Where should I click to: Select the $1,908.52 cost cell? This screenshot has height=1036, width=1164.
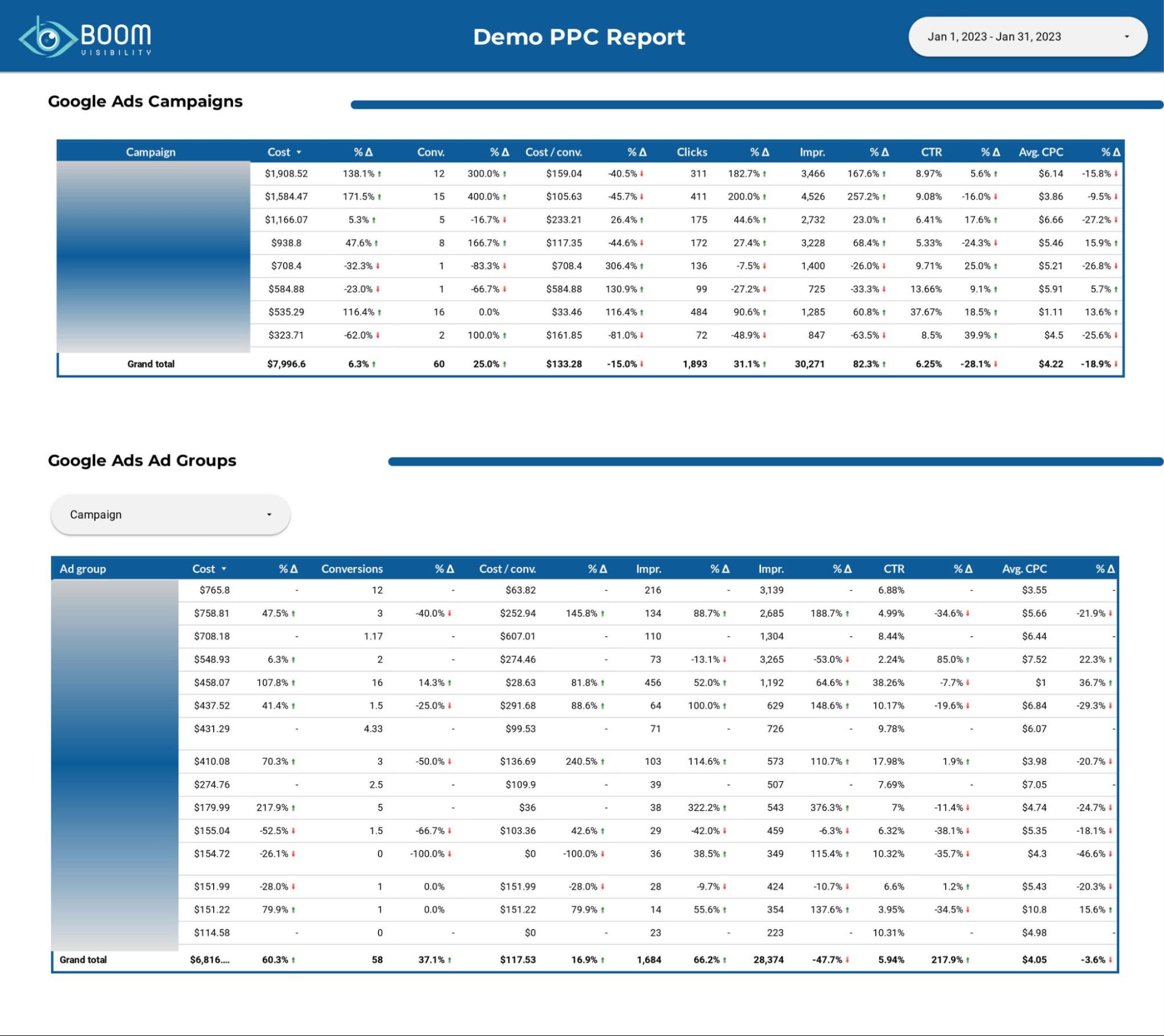click(286, 173)
